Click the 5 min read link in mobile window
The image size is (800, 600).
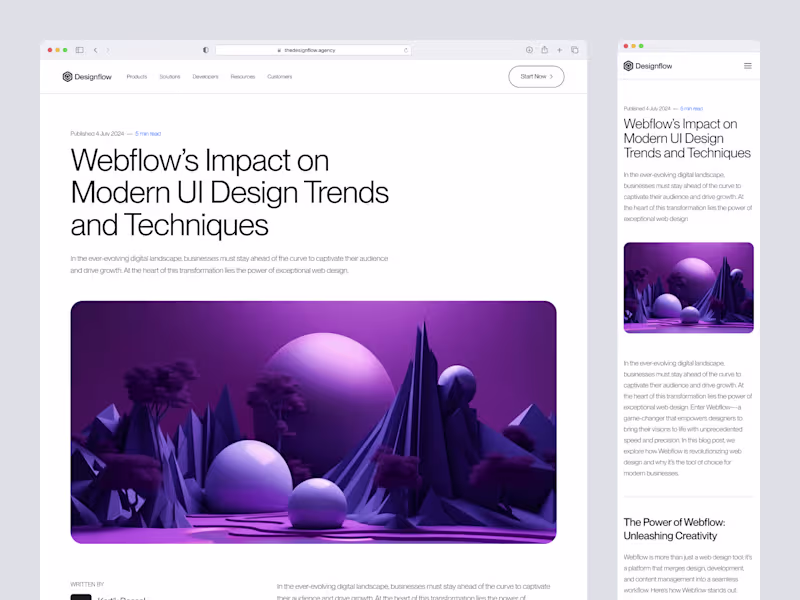[x=691, y=109]
